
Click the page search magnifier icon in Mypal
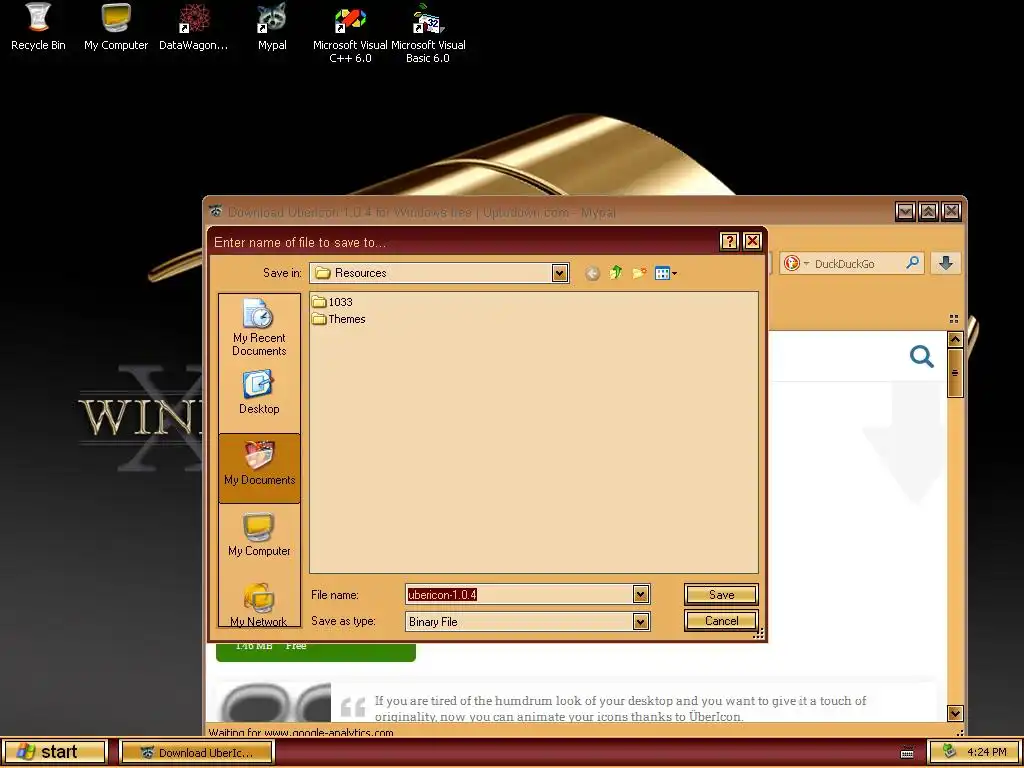tap(921, 357)
